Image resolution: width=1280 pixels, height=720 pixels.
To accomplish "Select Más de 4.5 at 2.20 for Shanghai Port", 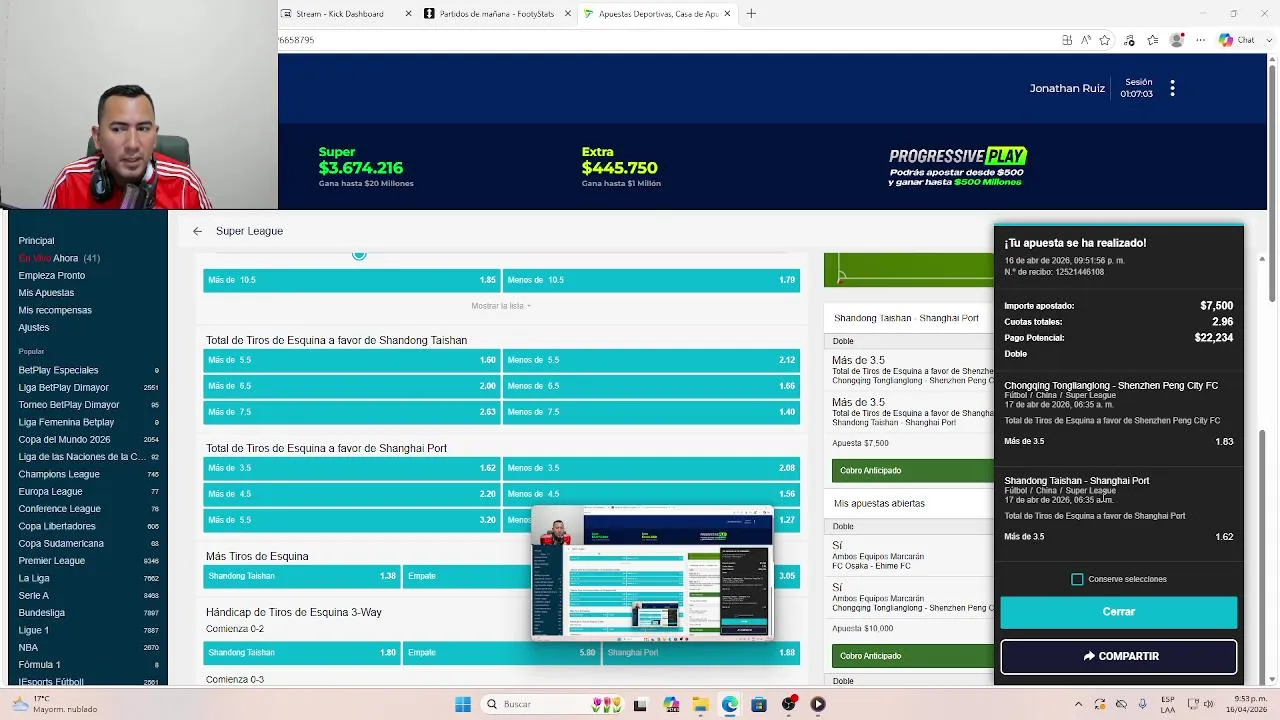I will click(x=351, y=494).
